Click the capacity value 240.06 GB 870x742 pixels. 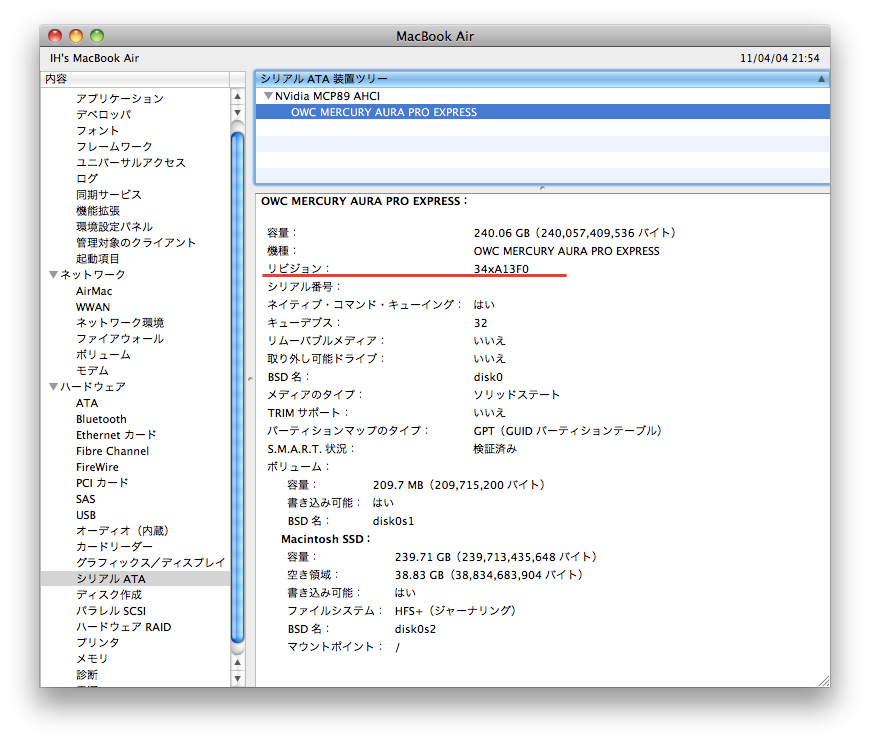[x=502, y=233]
